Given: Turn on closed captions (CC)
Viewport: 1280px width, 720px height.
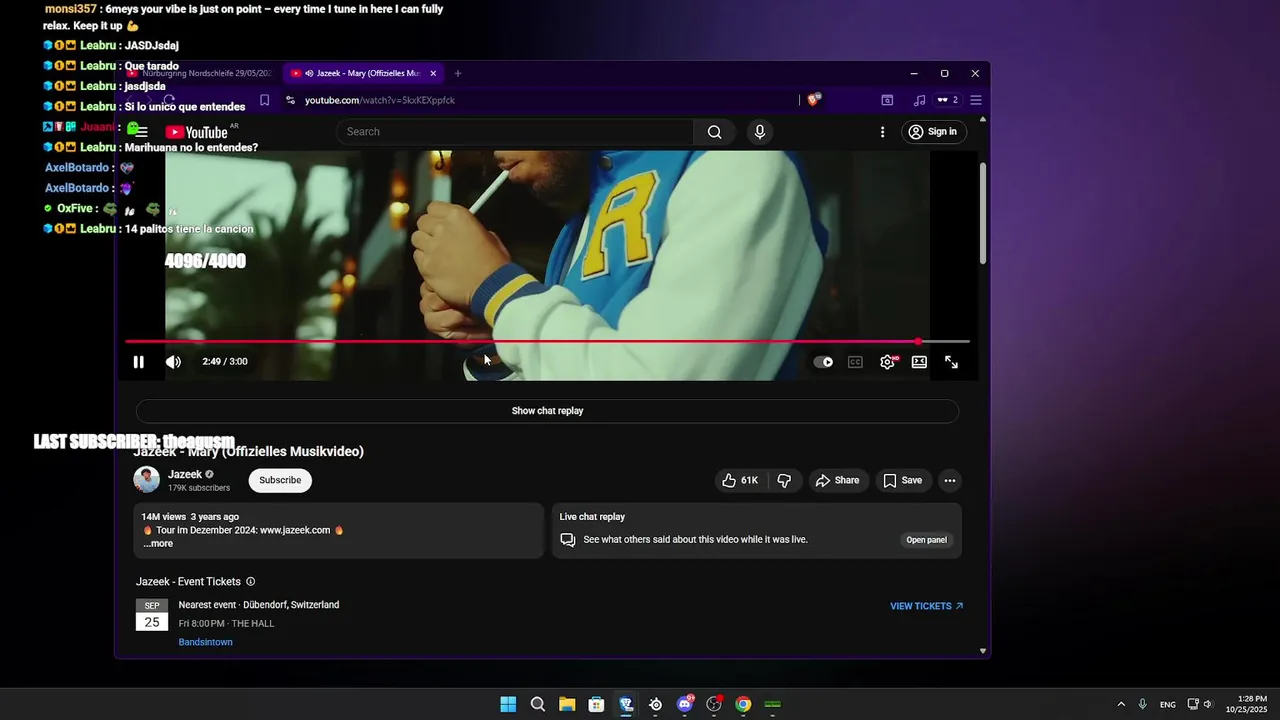Looking at the screenshot, I should pyautogui.click(x=855, y=362).
